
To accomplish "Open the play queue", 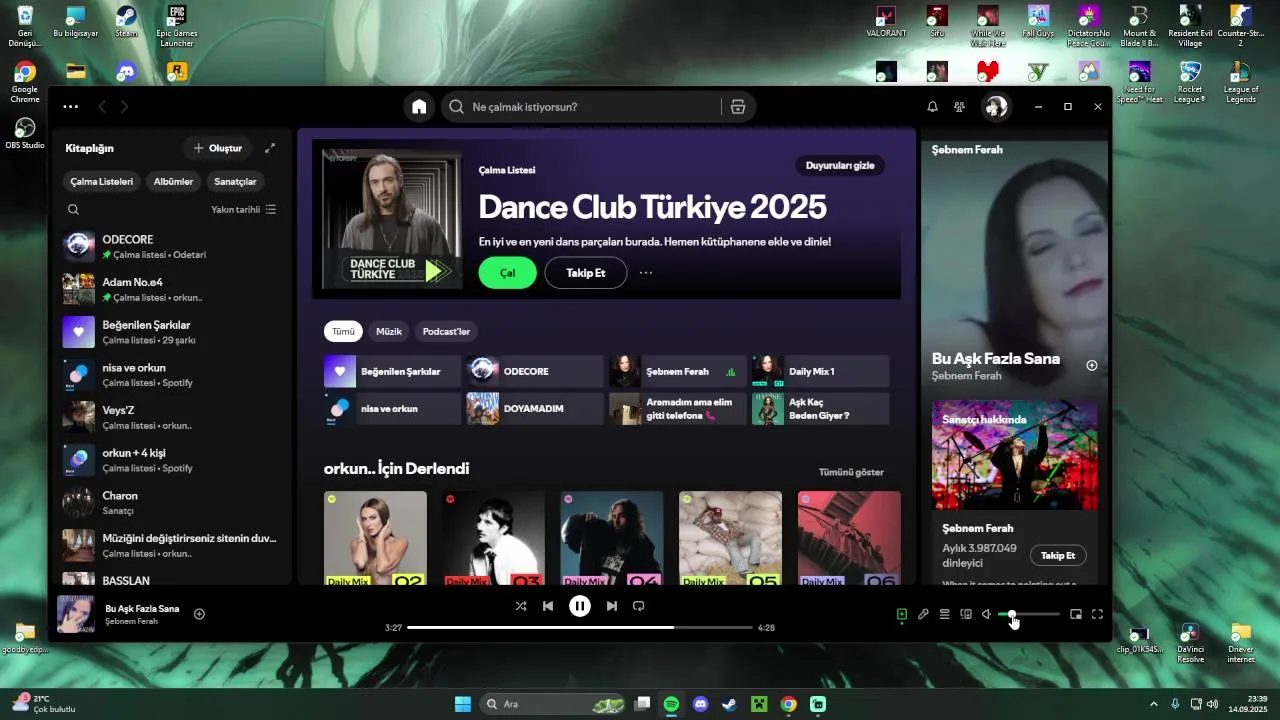I will pyautogui.click(x=944, y=614).
